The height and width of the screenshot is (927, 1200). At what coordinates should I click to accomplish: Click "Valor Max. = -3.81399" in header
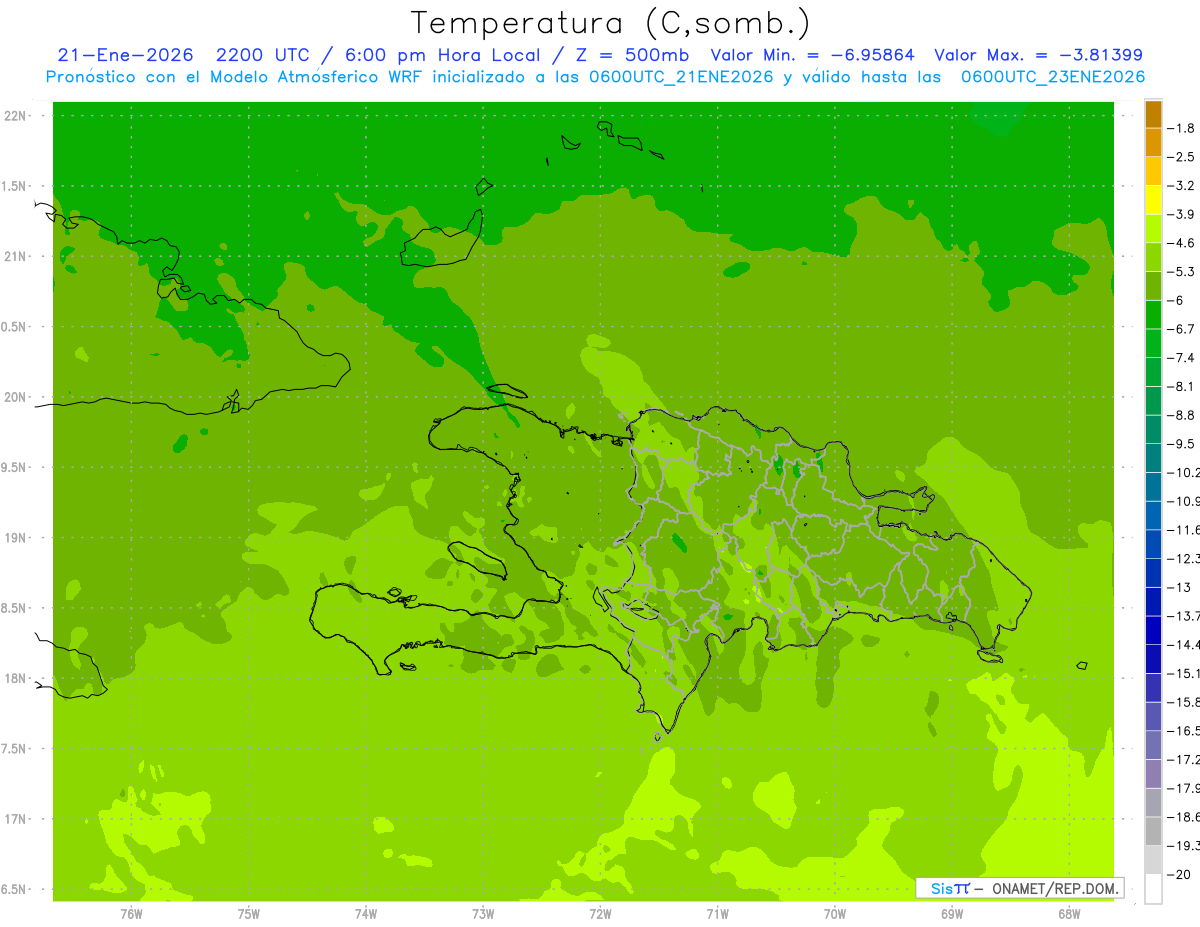(x=1038, y=55)
